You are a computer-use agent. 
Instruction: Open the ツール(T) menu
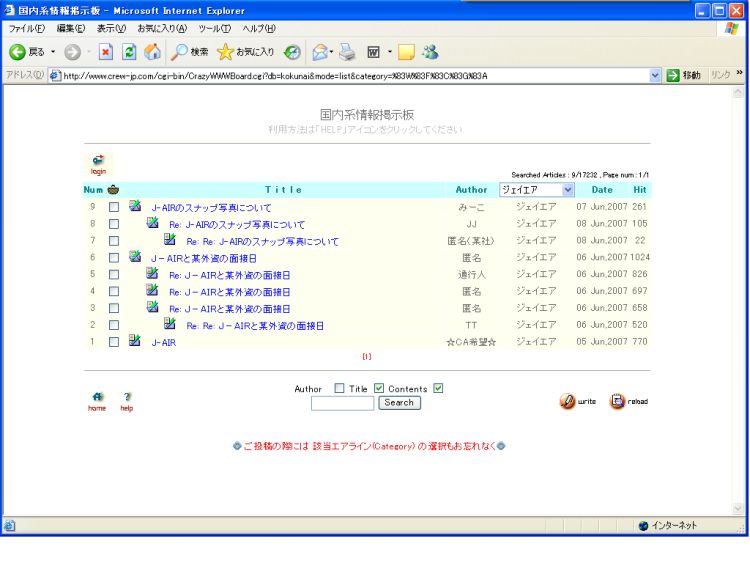click(x=216, y=28)
